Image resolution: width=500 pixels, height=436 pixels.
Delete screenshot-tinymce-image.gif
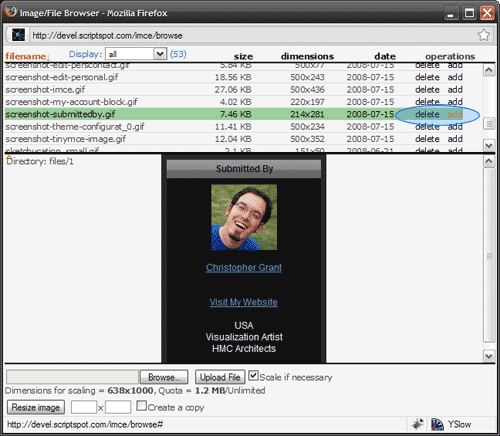(x=427, y=139)
